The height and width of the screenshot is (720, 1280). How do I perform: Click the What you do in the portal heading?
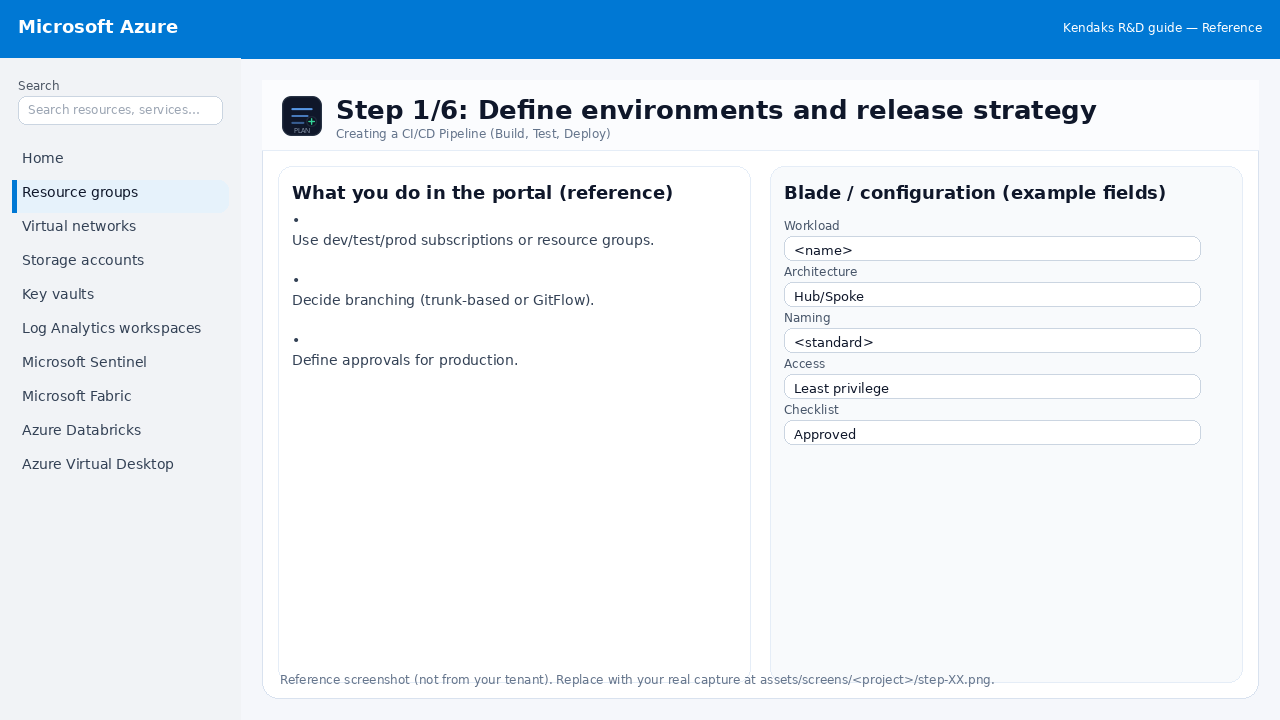click(482, 193)
